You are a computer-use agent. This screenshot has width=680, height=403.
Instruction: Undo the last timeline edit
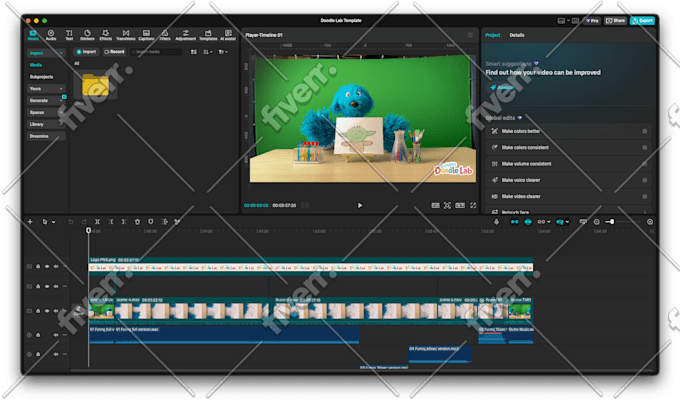click(x=70, y=222)
